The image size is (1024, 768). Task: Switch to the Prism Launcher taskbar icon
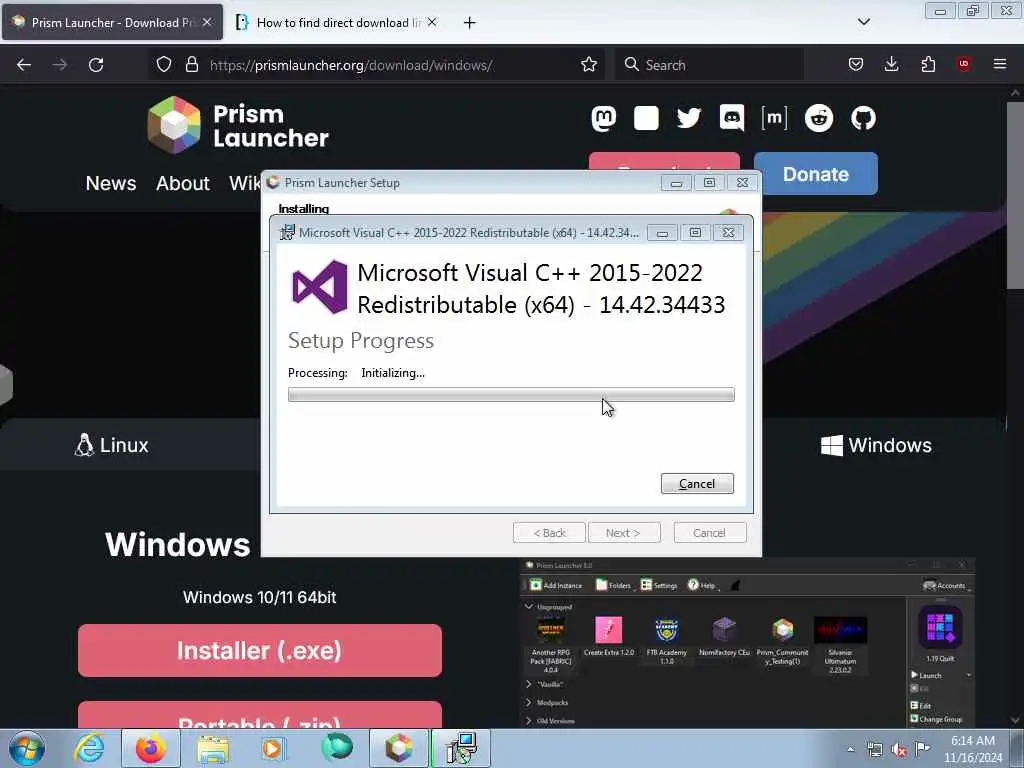(x=399, y=748)
